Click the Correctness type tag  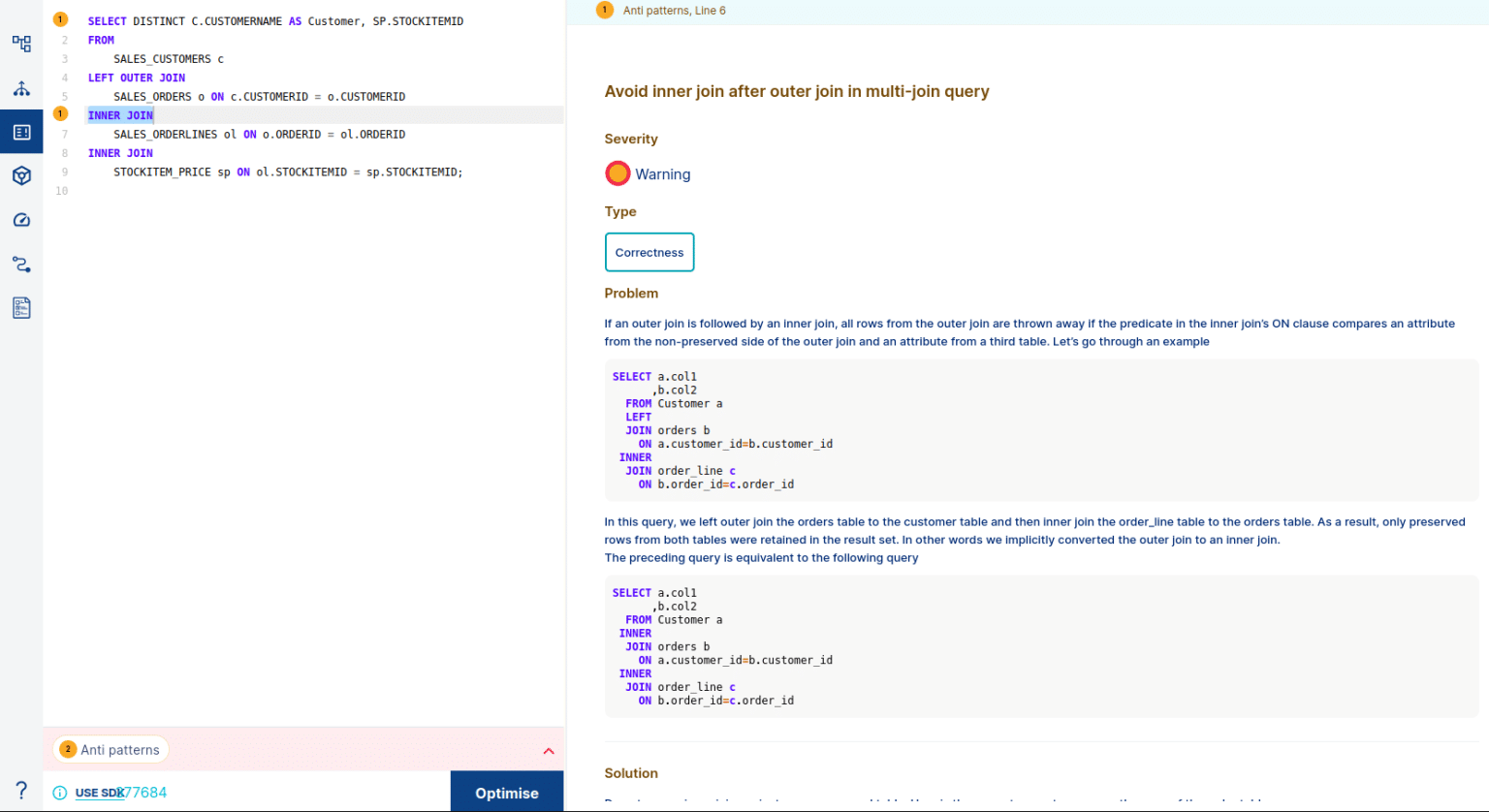(x=649, y=252)
